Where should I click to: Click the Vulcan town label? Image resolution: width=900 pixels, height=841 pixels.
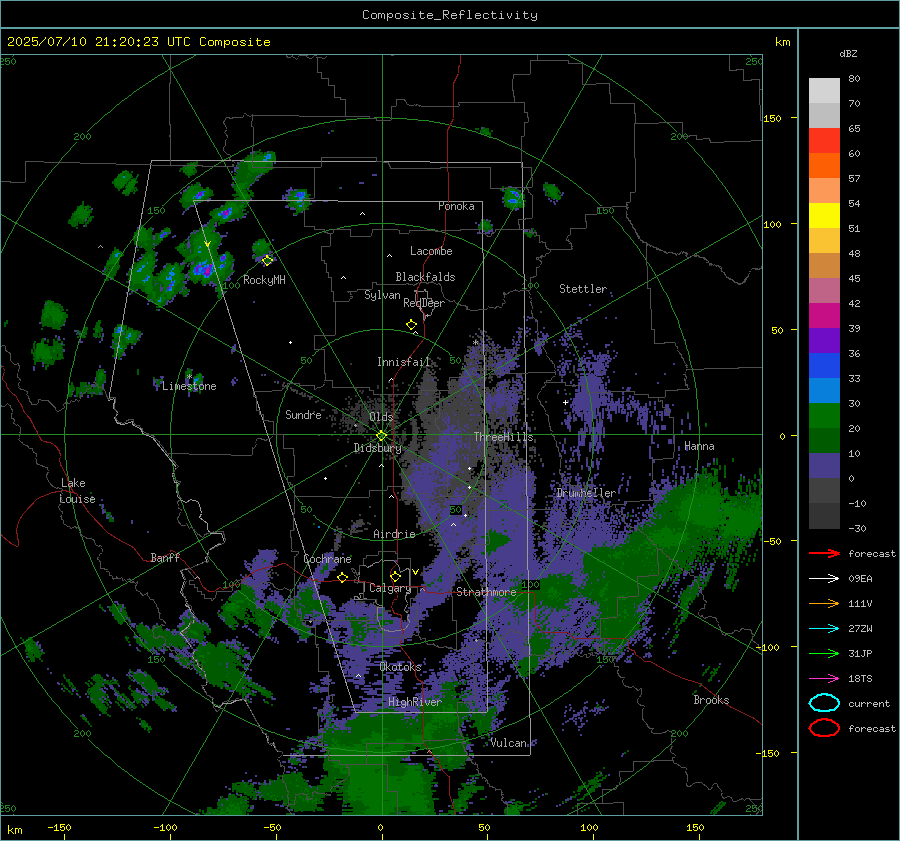509,743
